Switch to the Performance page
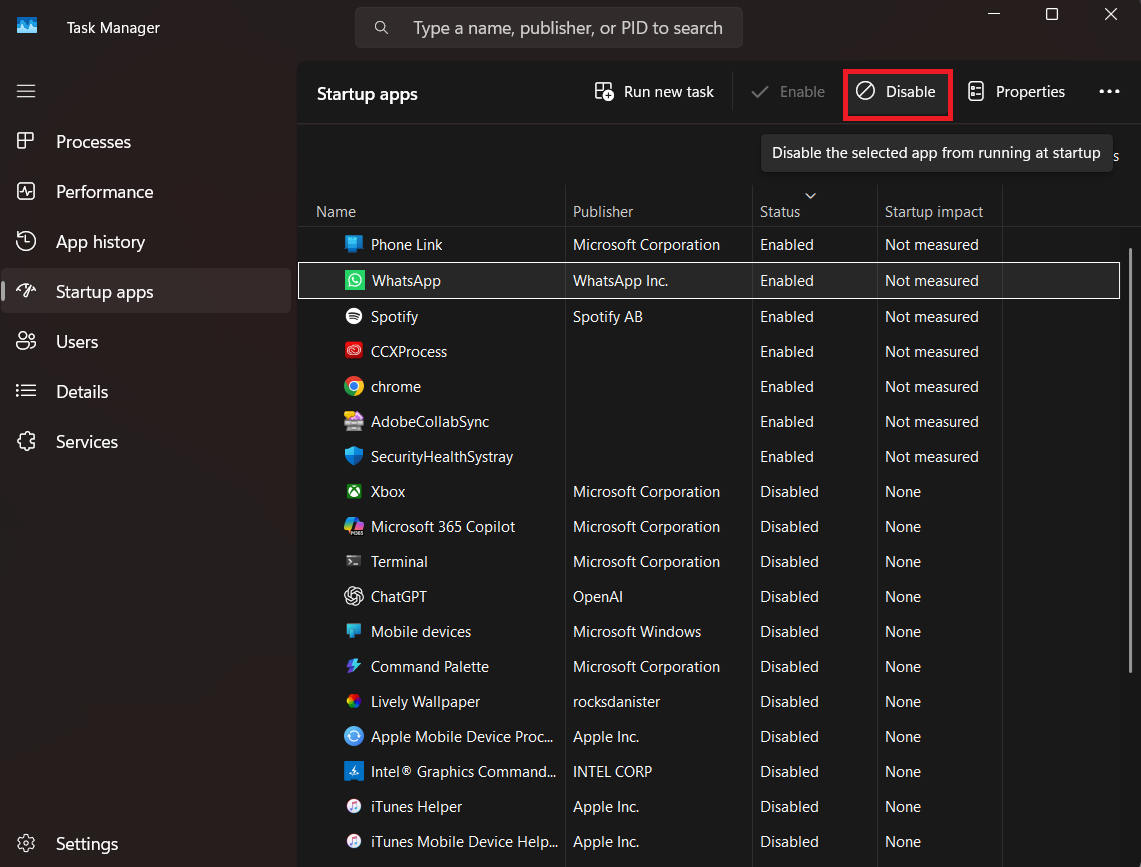Image resolution: width=1141 pixels, height=867 pixels. (146, 191)
